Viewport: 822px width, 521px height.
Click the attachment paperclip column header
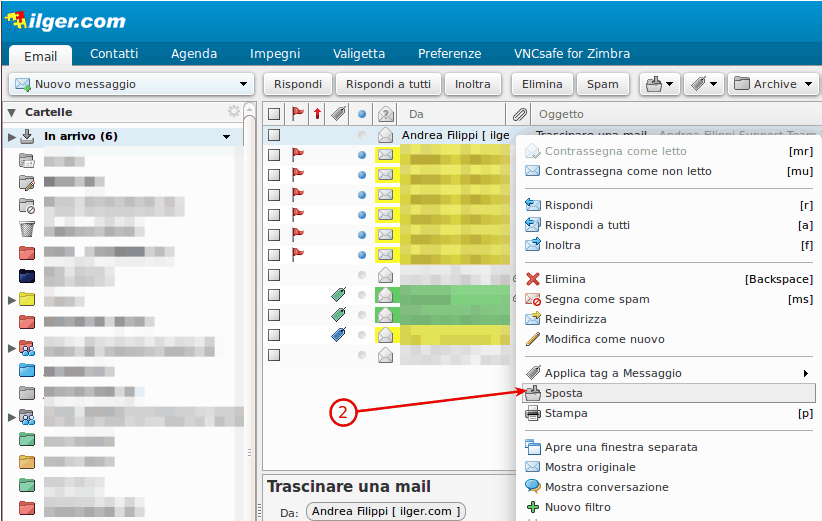tap(519, 114)
